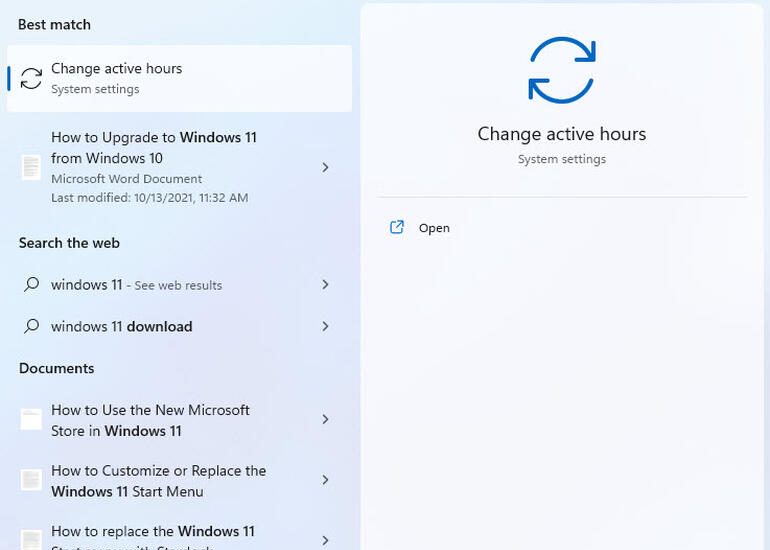Click the Documents section heading
Image resolution: width=770 pixels, height=550 pixels.
(56, 368)
